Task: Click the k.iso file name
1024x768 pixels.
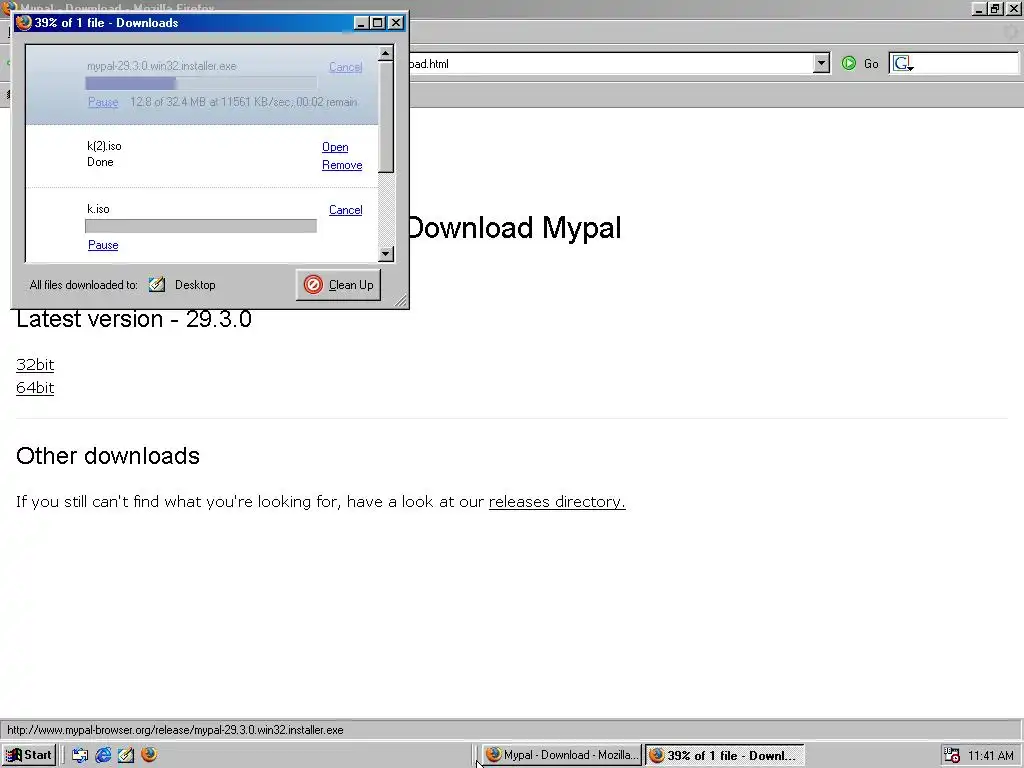Action: [98, 209]
